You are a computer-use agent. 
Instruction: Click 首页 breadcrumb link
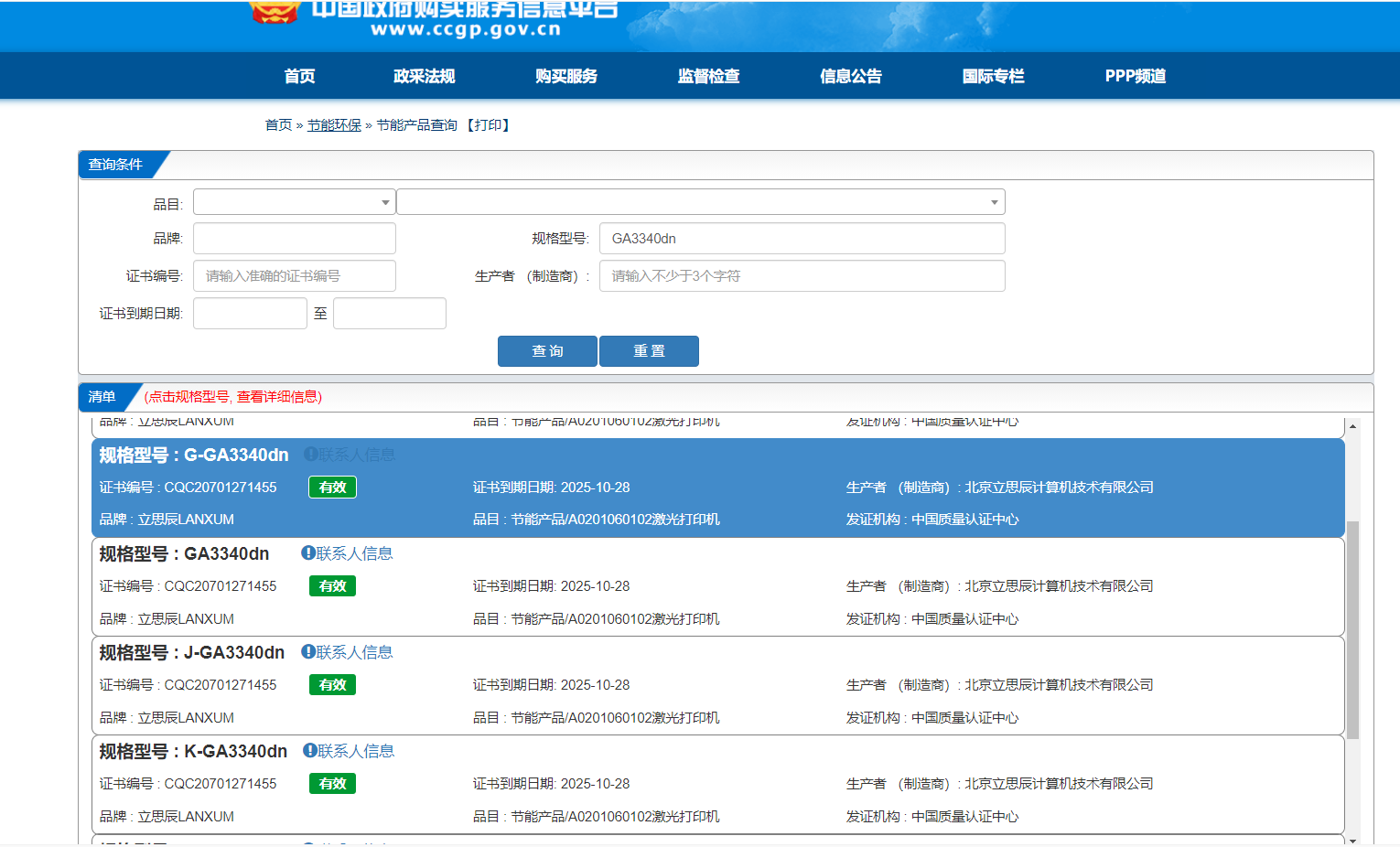click(x=278, y=125)
